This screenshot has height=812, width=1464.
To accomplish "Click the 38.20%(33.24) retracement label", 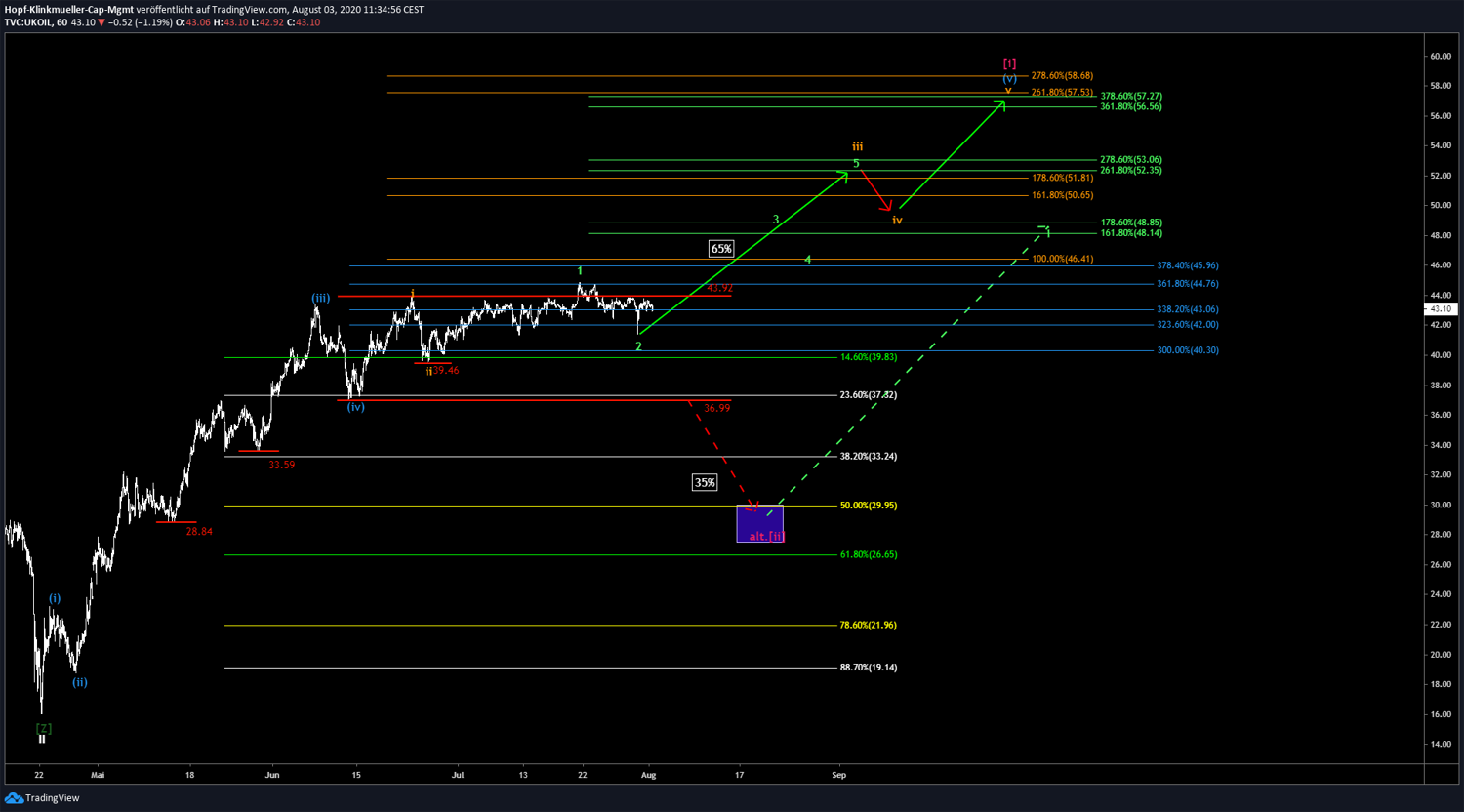I will (869, 456).
